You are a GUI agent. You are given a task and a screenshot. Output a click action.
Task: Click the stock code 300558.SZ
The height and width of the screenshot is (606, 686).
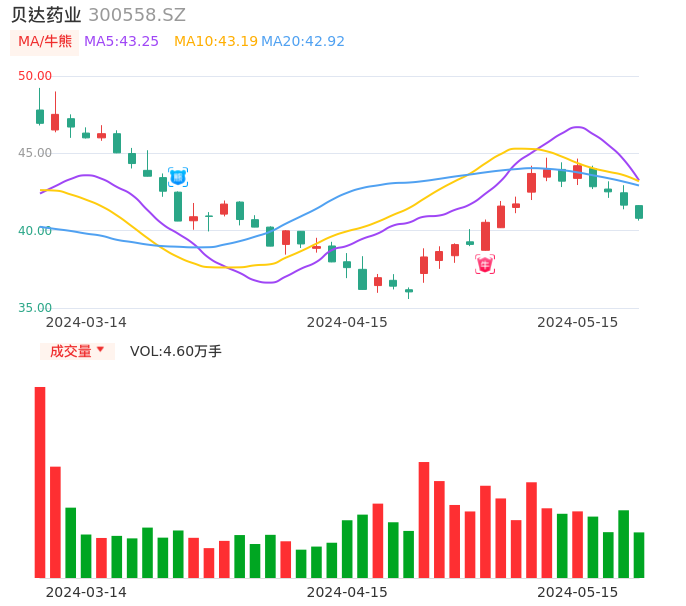(137, 15)
